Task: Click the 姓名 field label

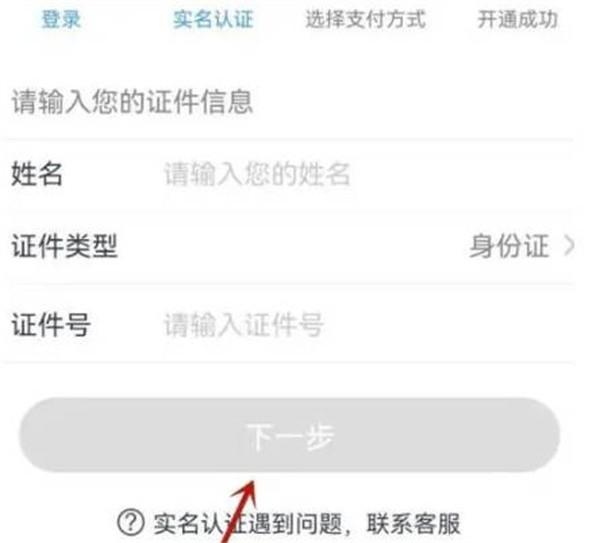Action: click(x=37, y=174)
